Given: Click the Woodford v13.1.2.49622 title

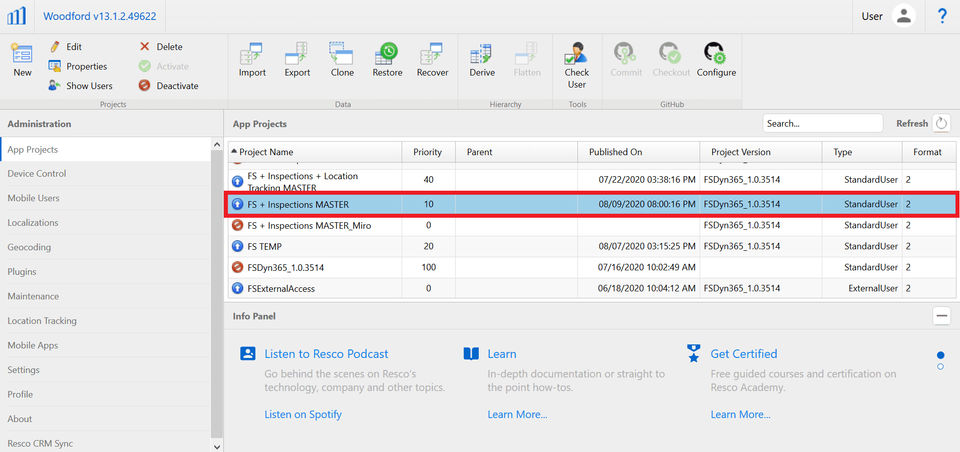Looking at the screenshot, I should (99, 17).
